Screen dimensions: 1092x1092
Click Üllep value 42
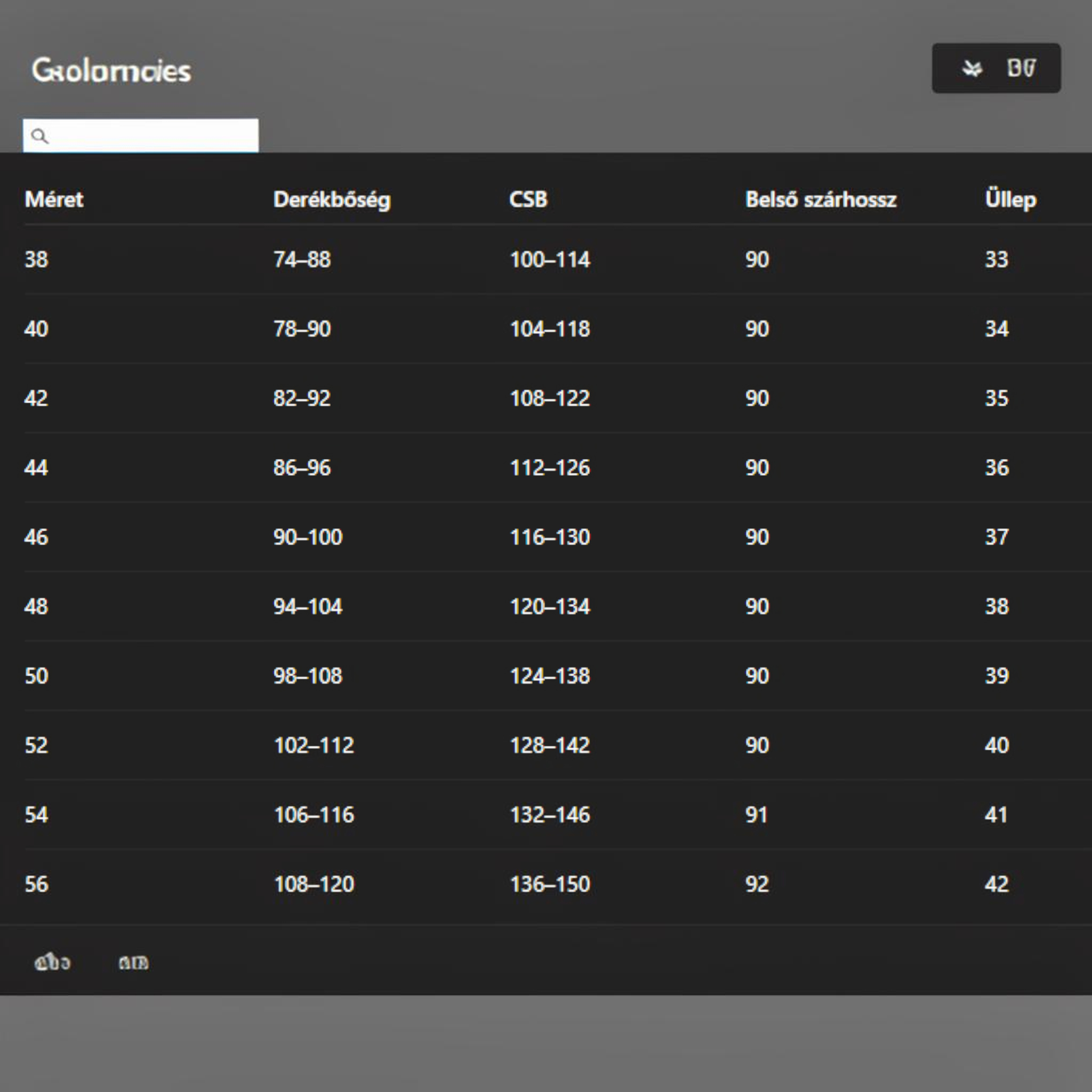click(x=997, y=884)
